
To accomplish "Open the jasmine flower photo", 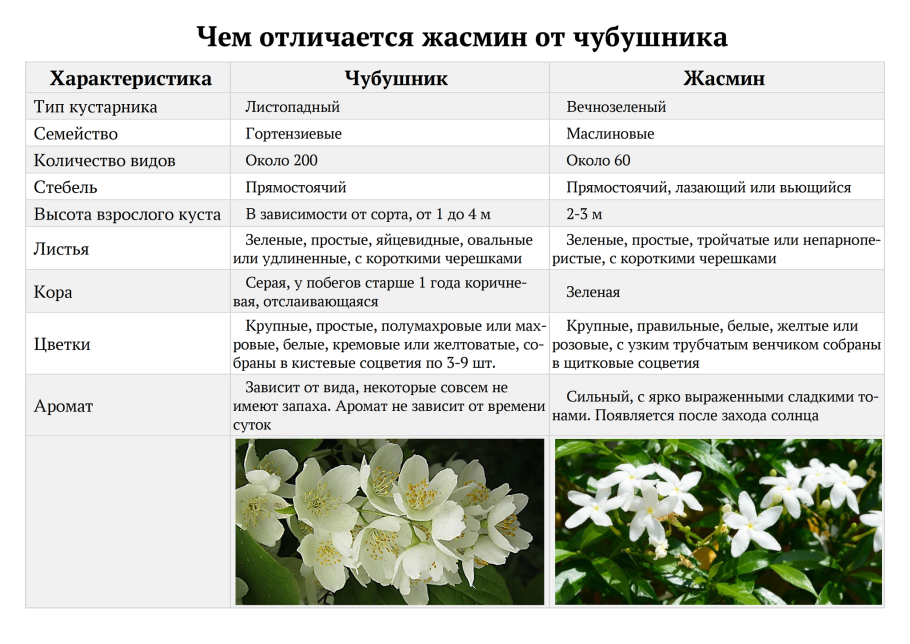I will [717, 521].
